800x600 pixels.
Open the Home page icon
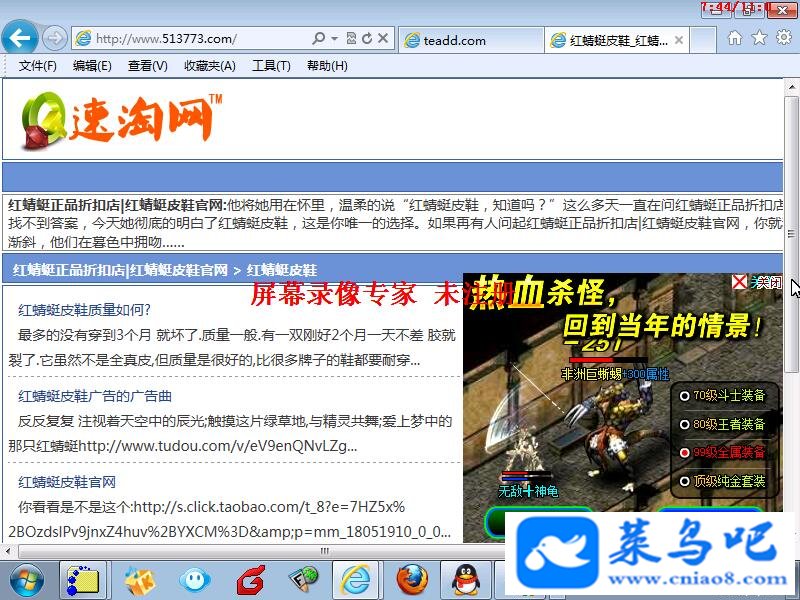735,38
